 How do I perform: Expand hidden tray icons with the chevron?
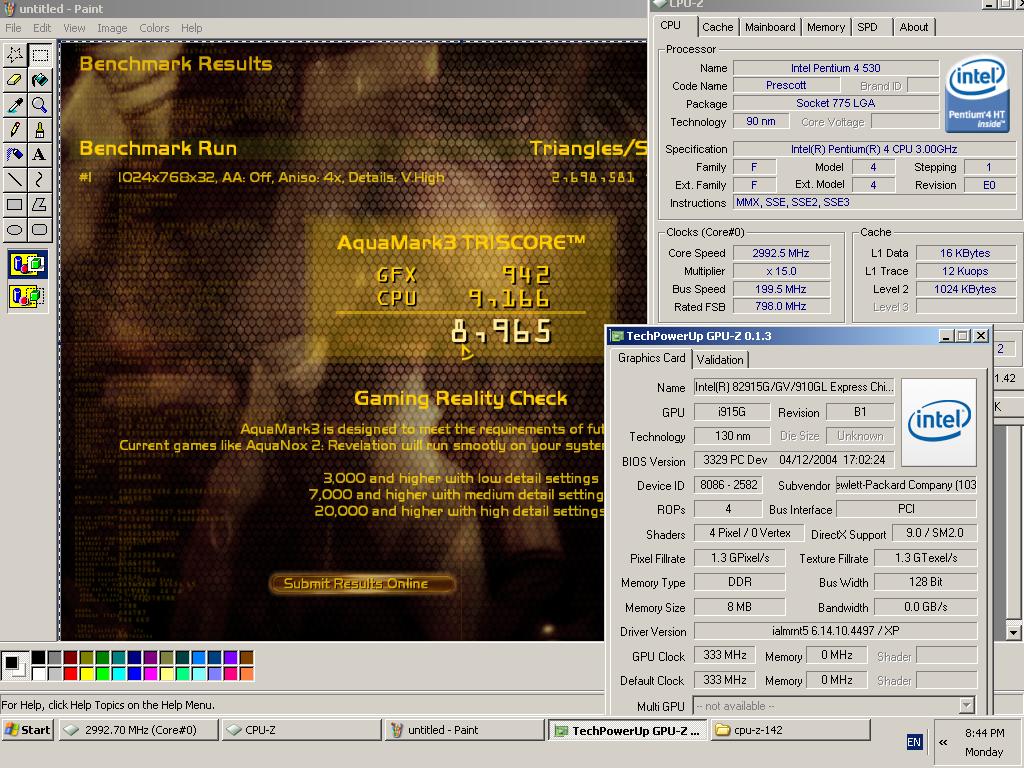click(943, 742)
